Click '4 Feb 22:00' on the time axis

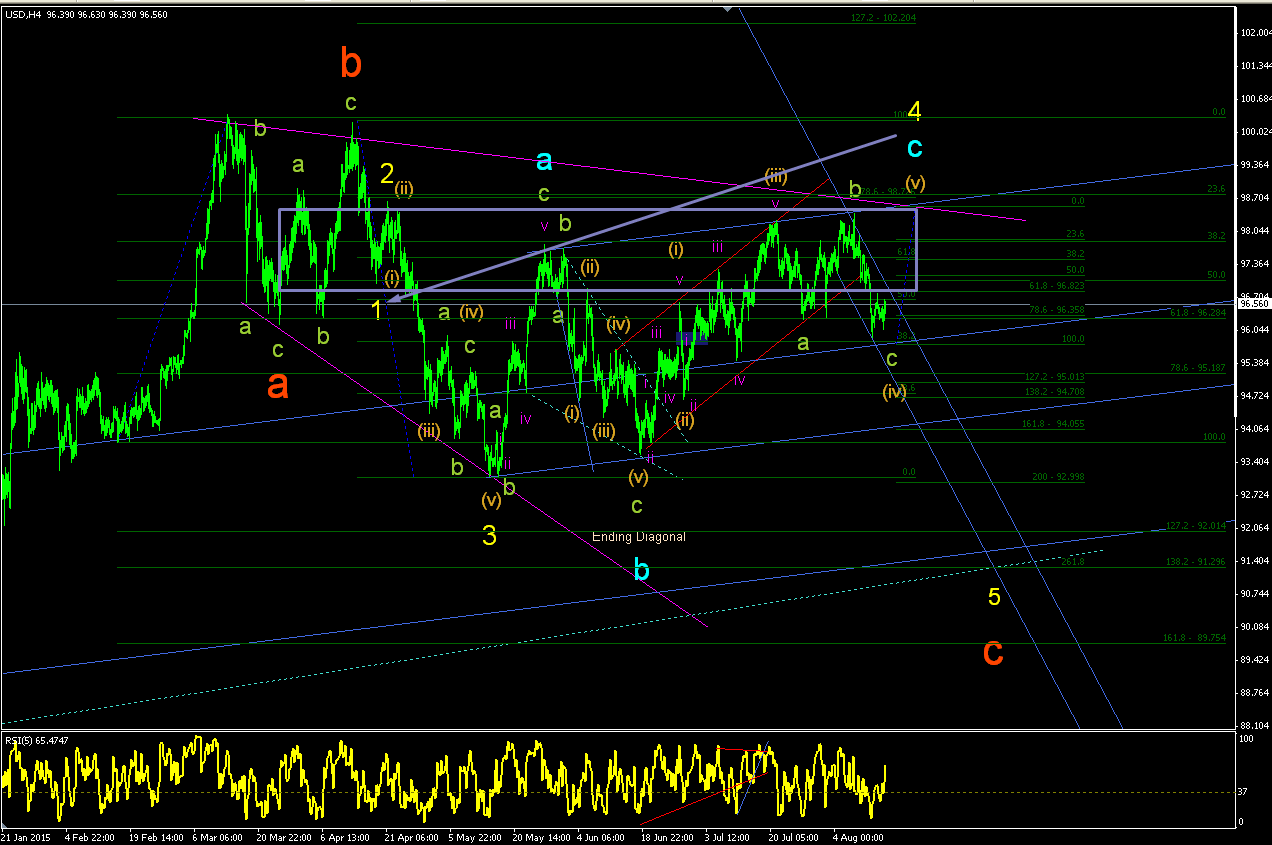coord(89,836)
